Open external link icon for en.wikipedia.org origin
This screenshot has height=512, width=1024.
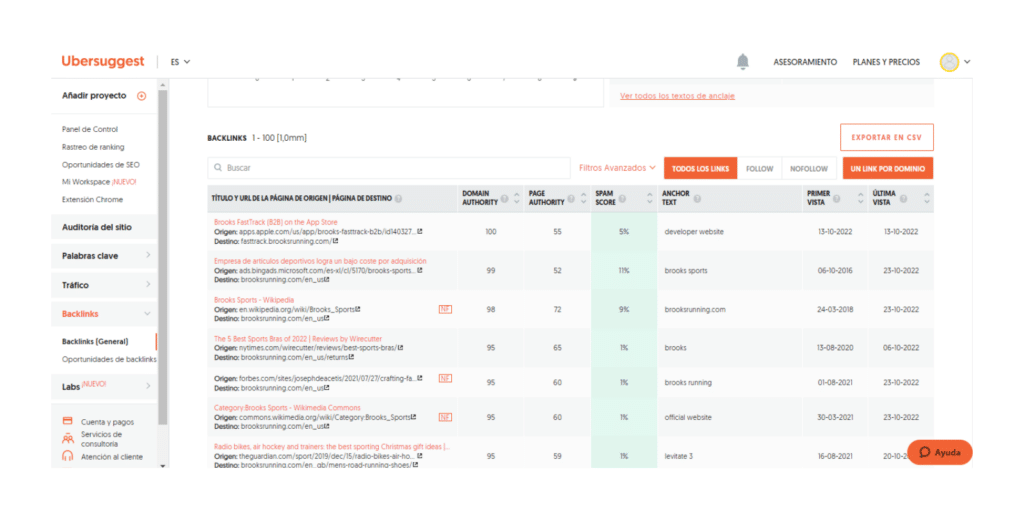(x=359, y=309)
